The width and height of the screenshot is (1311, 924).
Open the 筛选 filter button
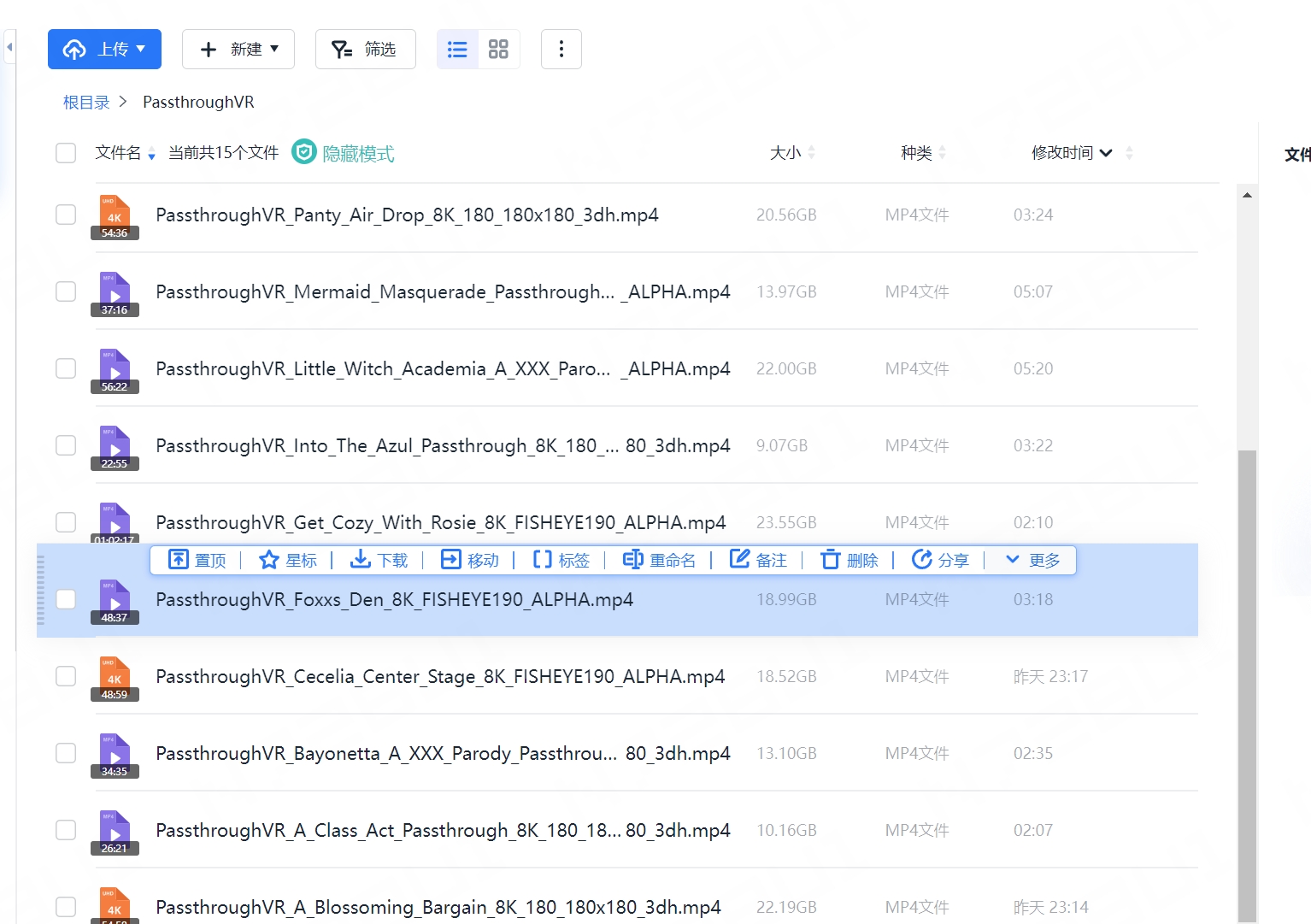pos(366,50)
